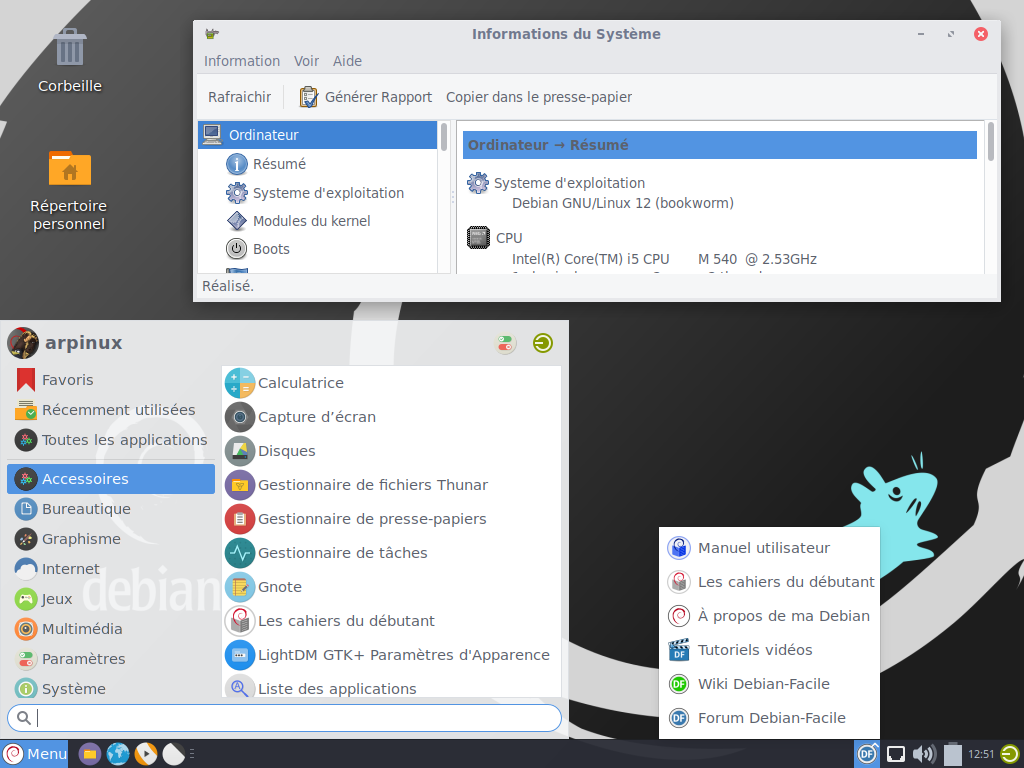
Task: Click the Systeme d'exploitation gear icon in sidebar
Action: (236, 193)
